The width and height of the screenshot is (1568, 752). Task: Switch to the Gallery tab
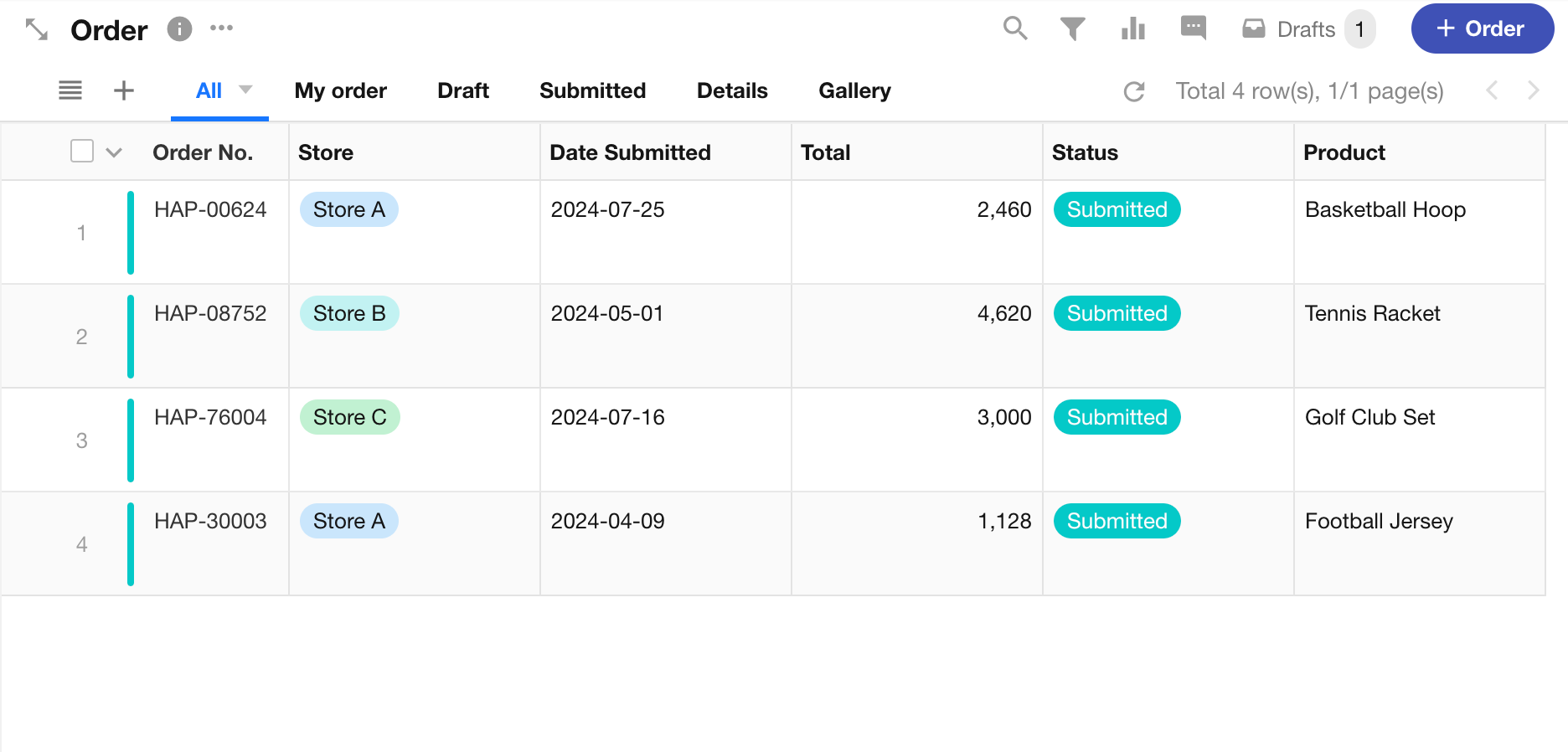854,90
